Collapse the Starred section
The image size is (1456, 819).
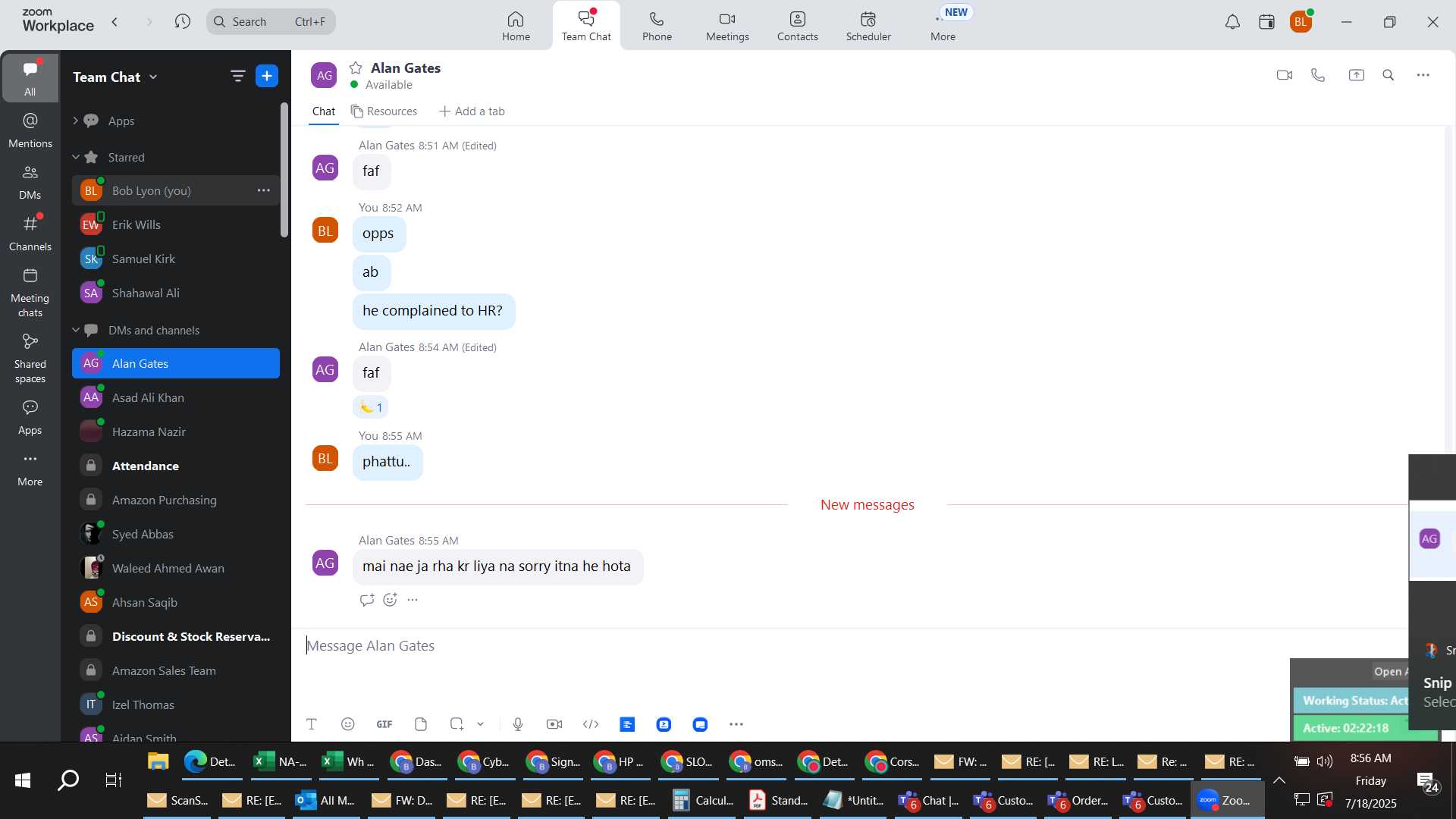[75, 157]
